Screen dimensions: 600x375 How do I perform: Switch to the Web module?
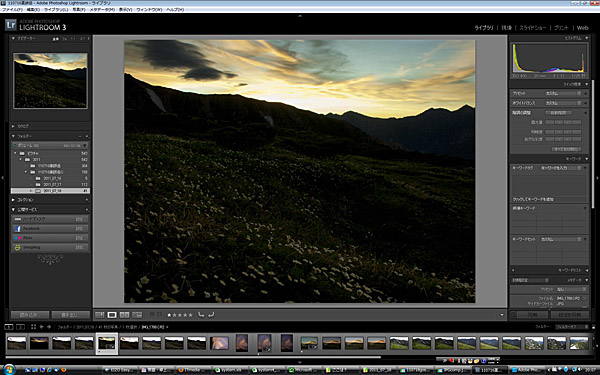pos(582,28)
